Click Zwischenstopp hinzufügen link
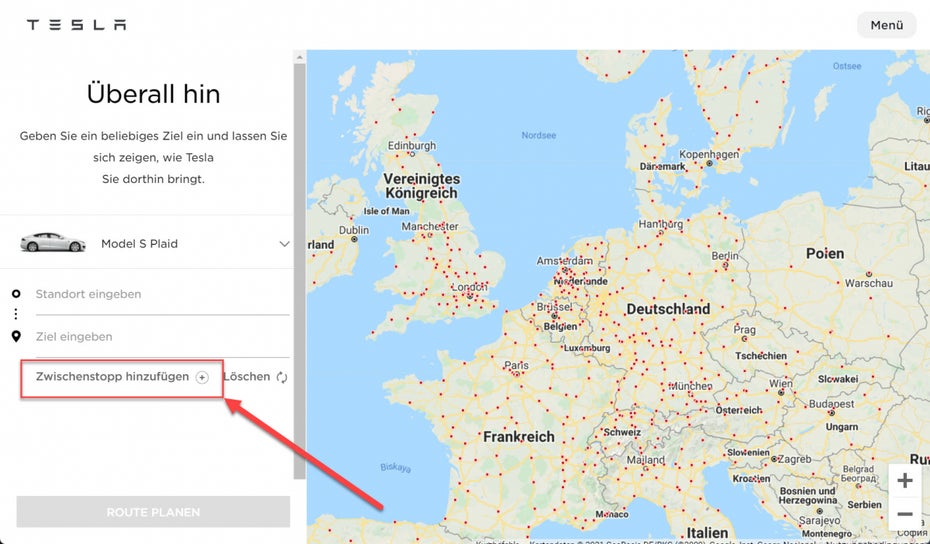This screenshot has width=930, height=544. coord(112,377)
